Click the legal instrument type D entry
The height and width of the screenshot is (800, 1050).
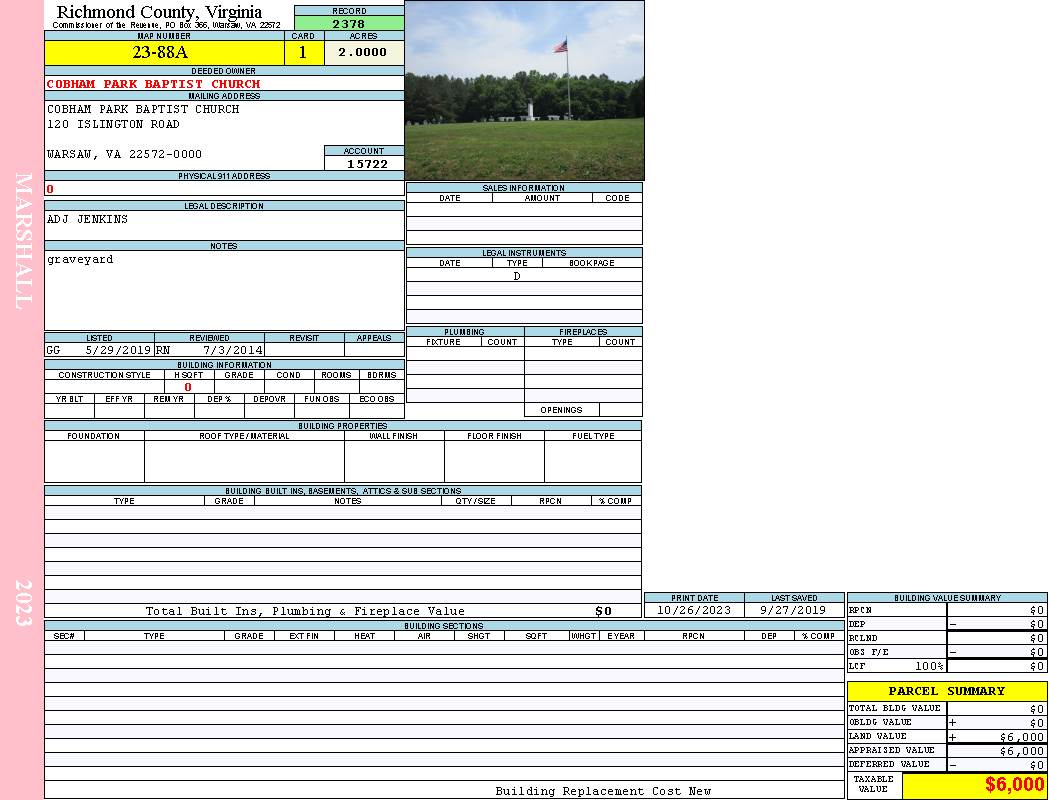point(517,276)
